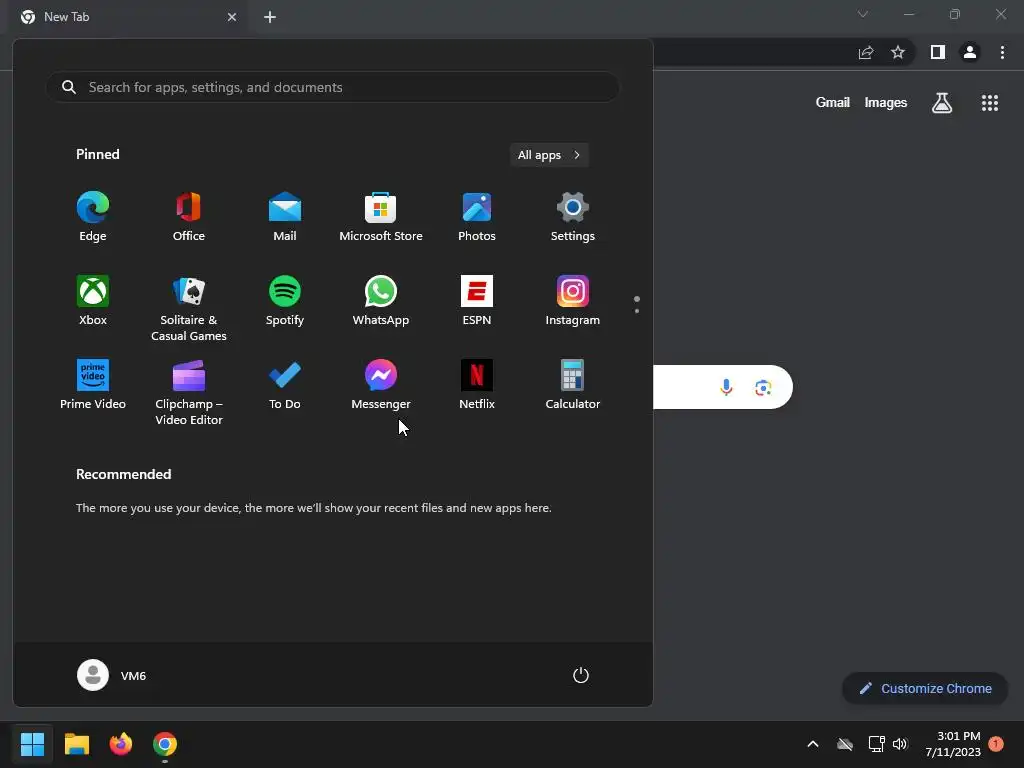
Task: Open a new tab with plus button
Action: pyautogui.click(x=270, y=17)
